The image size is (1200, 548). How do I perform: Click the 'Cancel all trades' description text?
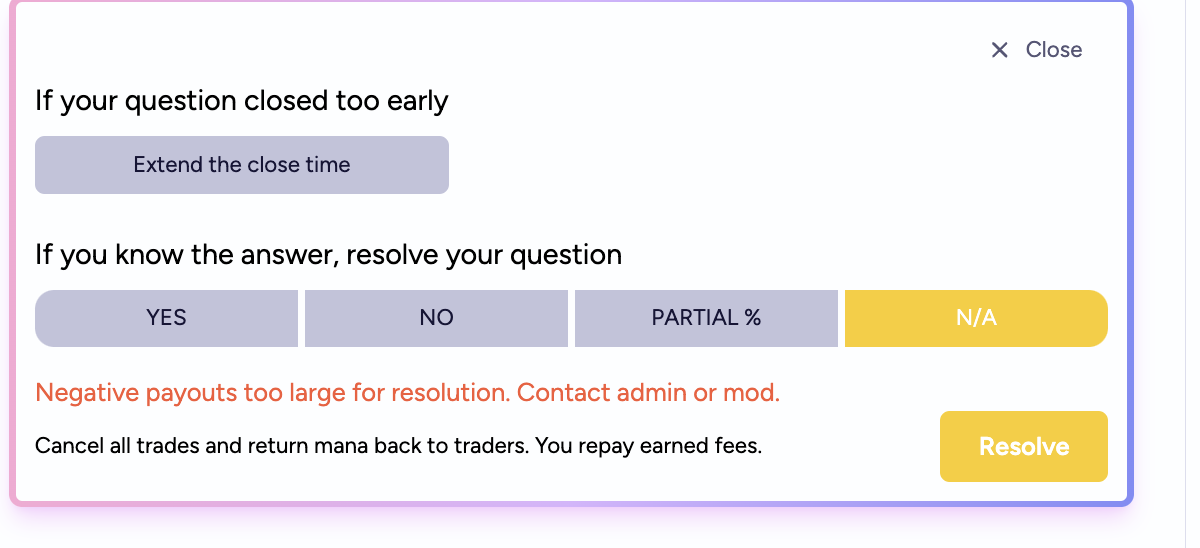coord(398,446)
